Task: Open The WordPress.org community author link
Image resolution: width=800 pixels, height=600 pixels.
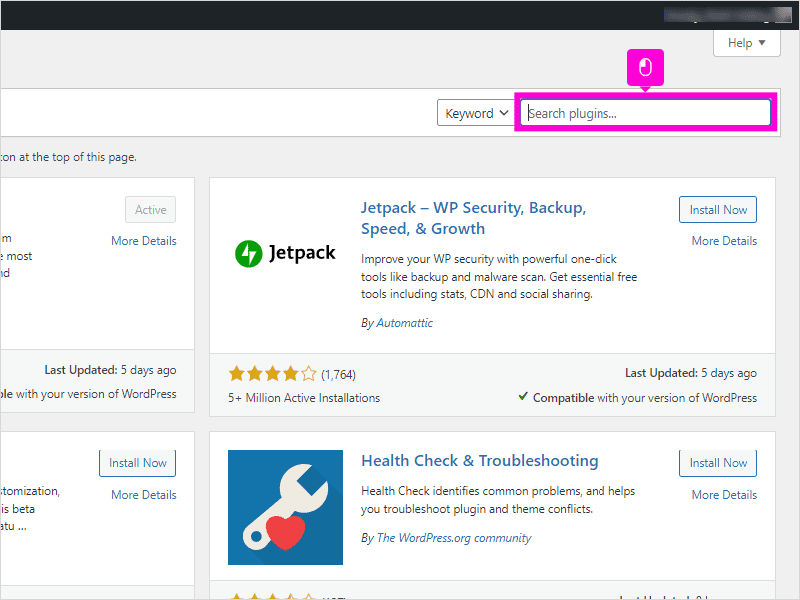Action: [454, 538]
